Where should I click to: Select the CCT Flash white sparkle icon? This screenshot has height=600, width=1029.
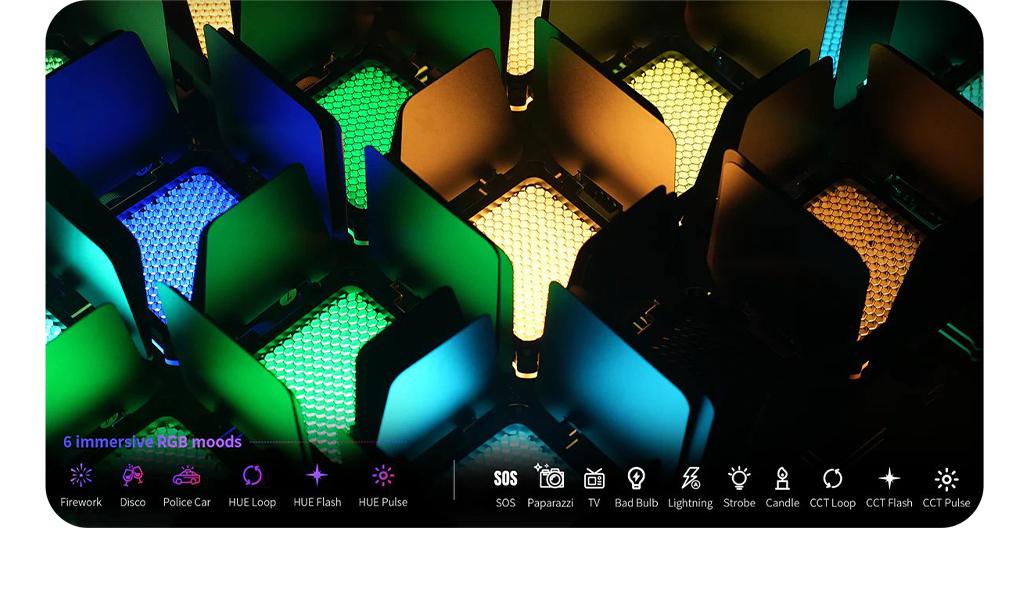pyautogui.click(x=889, y=478)
